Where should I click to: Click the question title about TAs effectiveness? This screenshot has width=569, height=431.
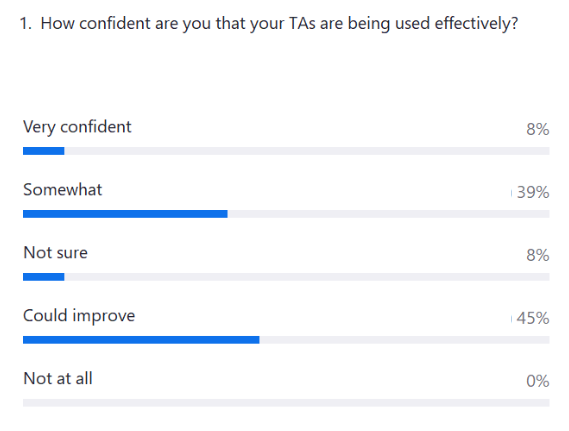pyautogui.click(x=279, y=24)
